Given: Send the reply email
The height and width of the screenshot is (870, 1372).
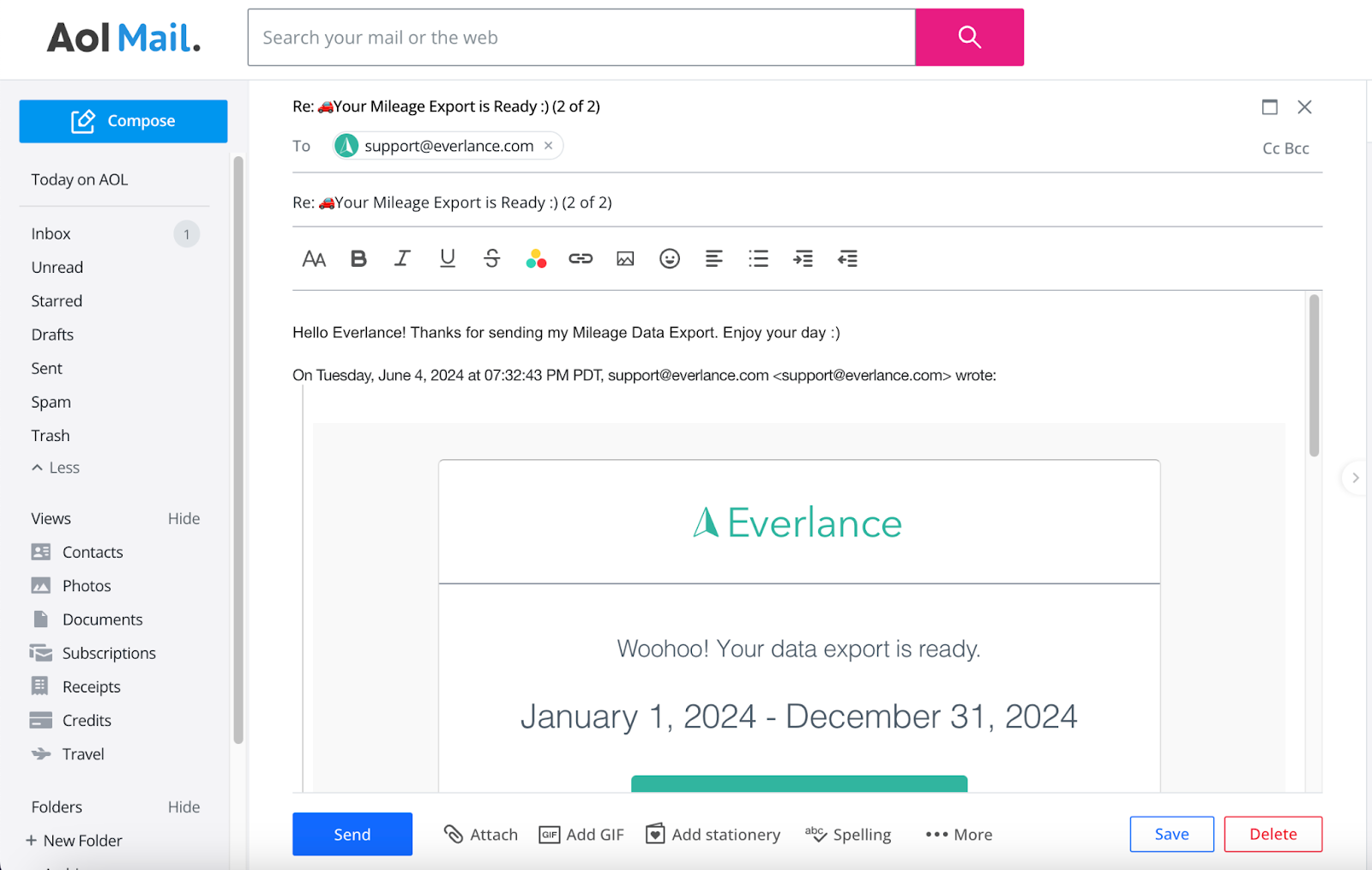Looking at the screenshot, I should [x=352, y=834].
